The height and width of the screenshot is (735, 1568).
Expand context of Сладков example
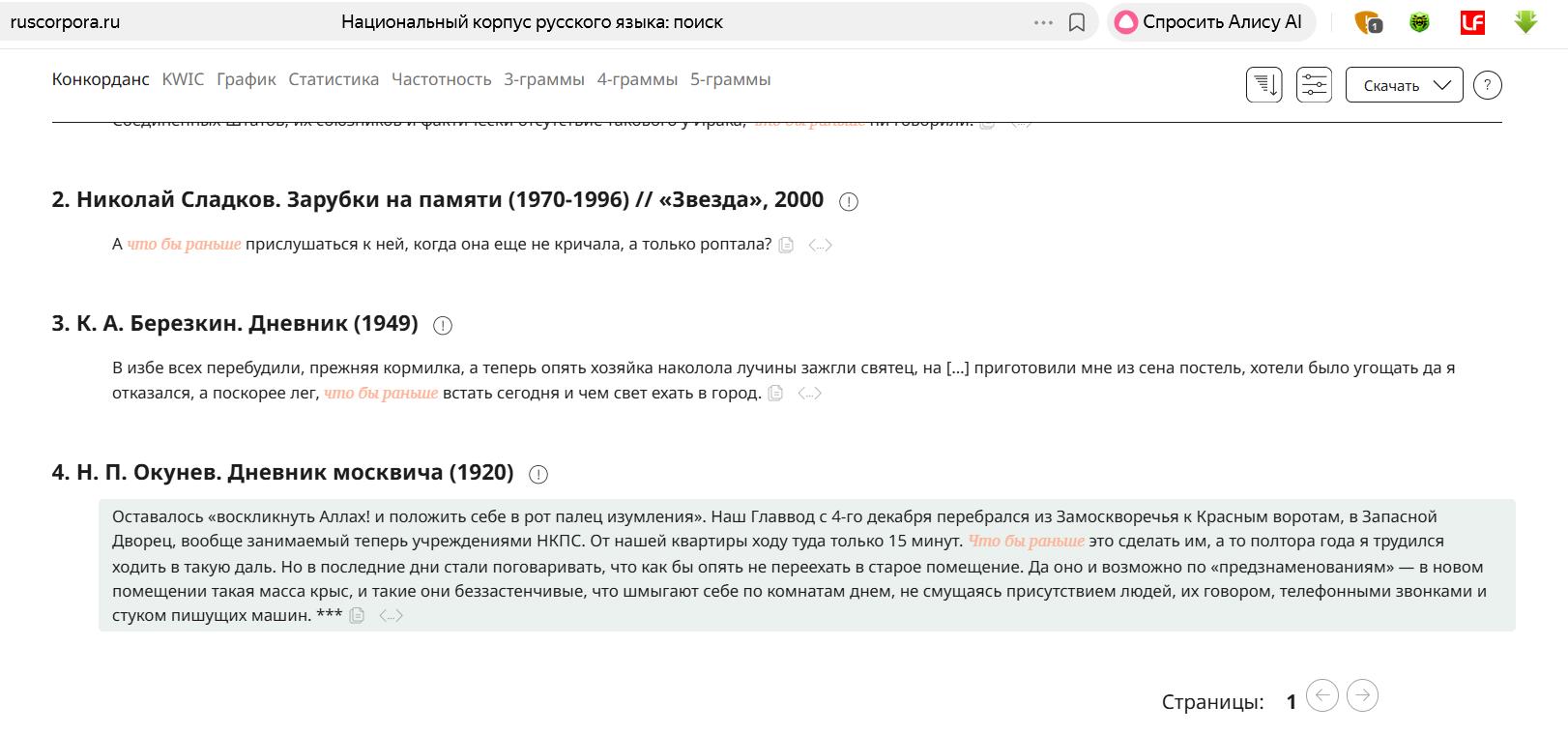[x=820, y=245]
